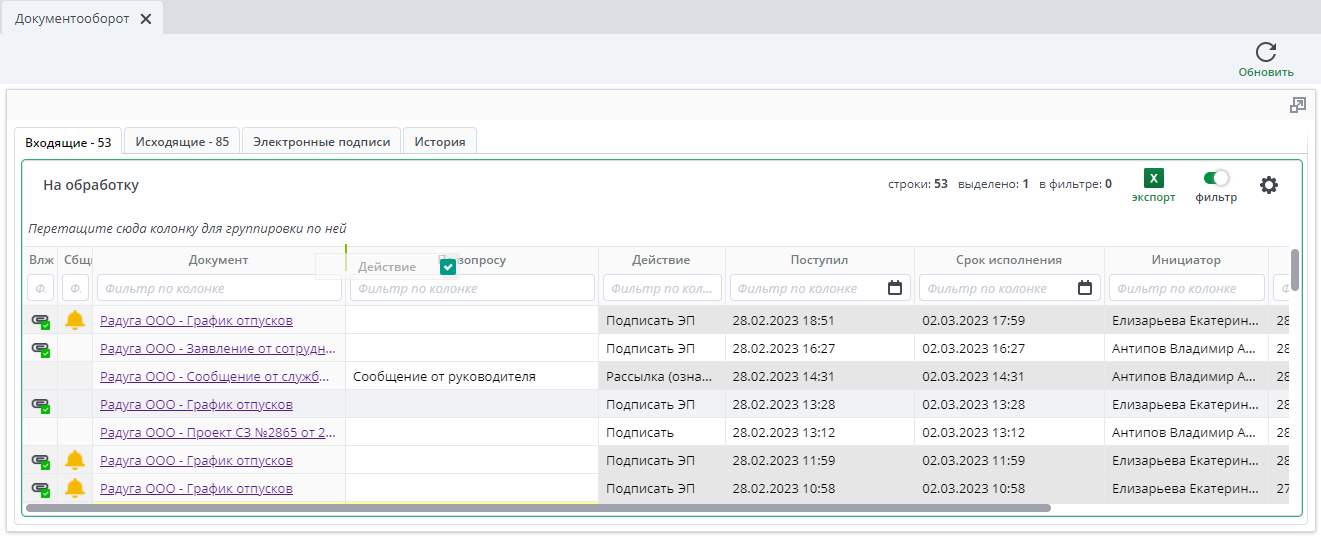Click the Документ column filter field
This screenshot has height=539, width=1321.
pos(219,288)
